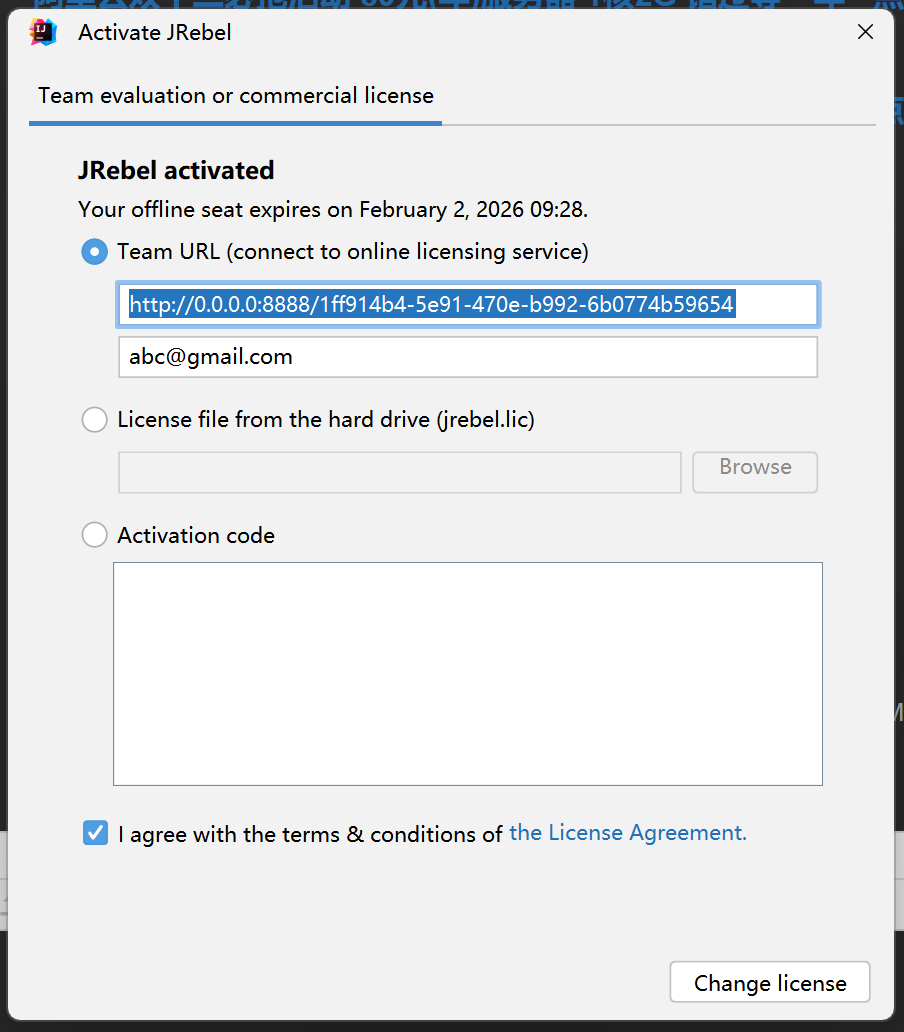
Task: Click the empty license file path field
Action: point(400,472)
